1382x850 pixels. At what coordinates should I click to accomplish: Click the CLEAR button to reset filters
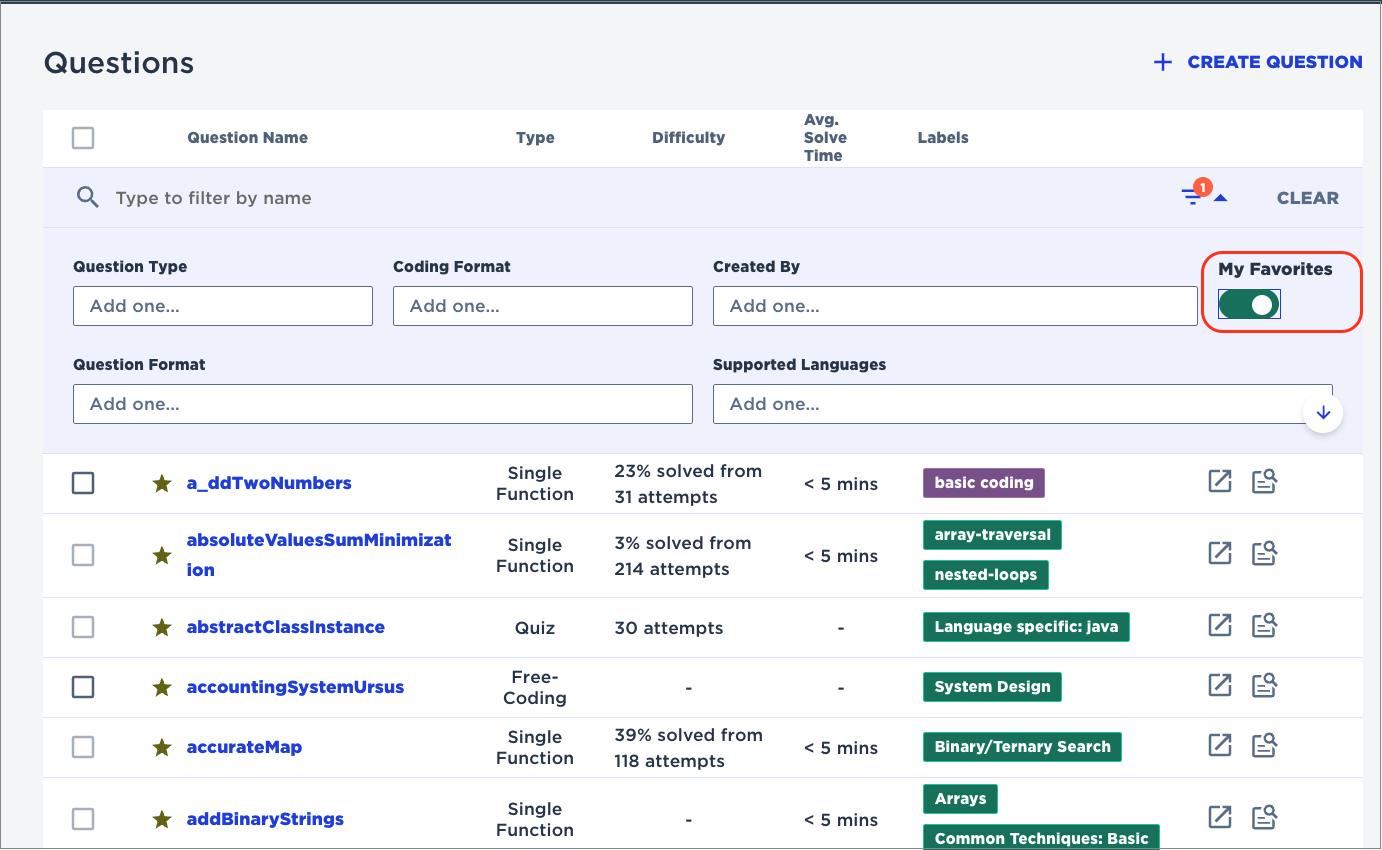pos(1307,197)
